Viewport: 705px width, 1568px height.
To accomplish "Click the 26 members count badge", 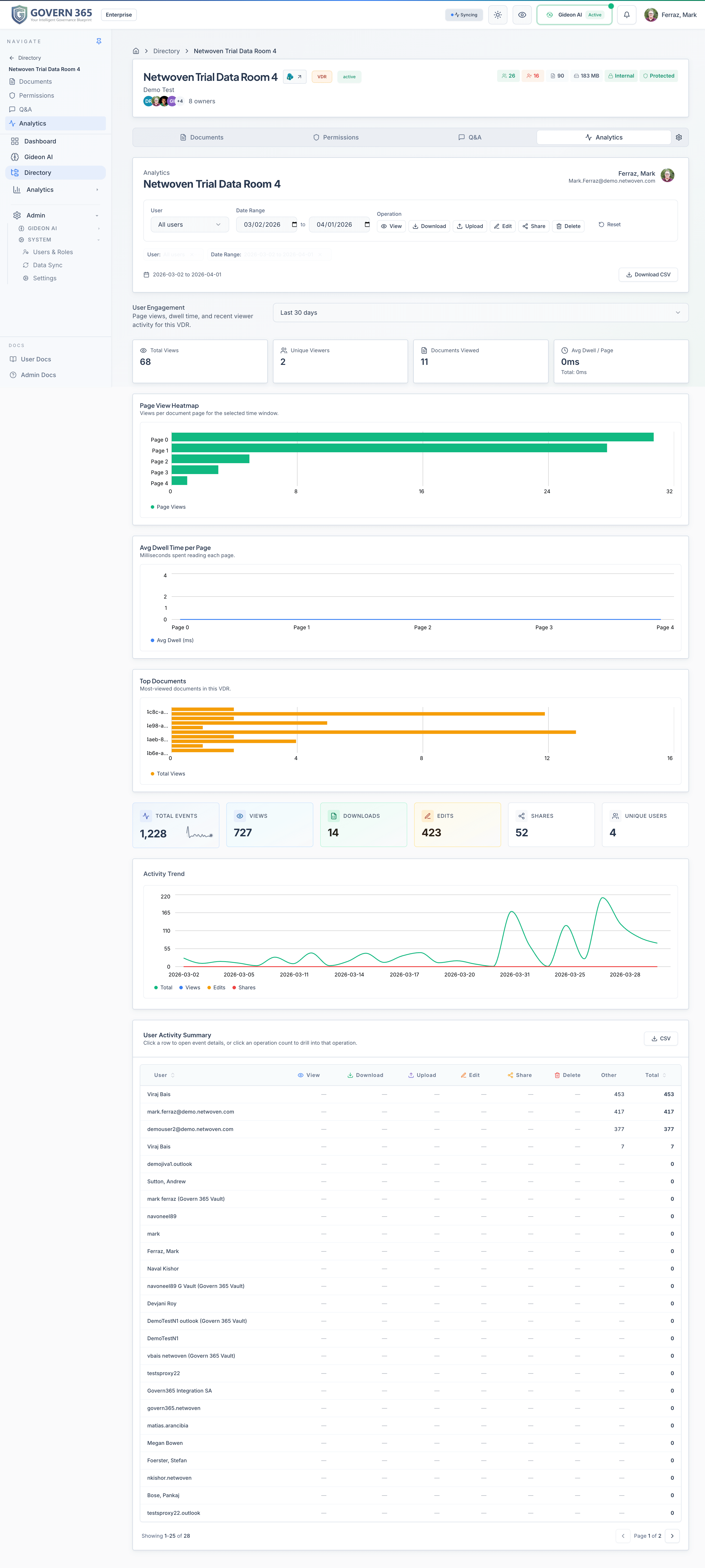I will tap(508, 76).
